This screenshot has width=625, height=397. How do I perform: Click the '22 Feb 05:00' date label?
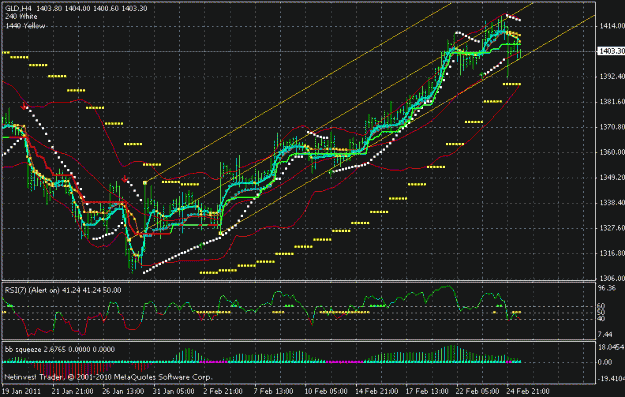click(477, 391)
